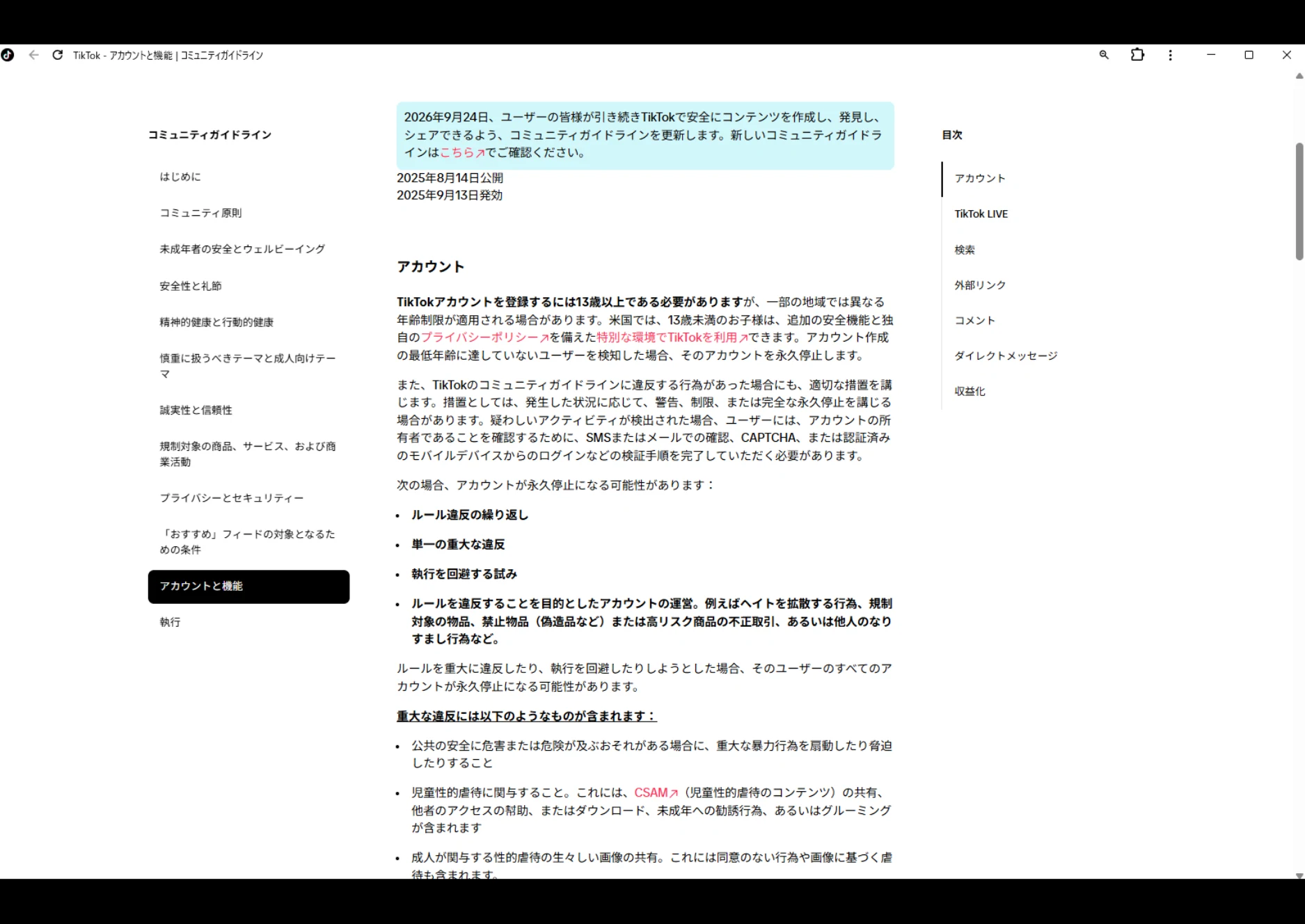Image resolution: width=1305 pixels, height=924 pixels.
Task: Open 「おすすめ」フィードの対象となるための条件 page
Action: click(x=248, y=542)
